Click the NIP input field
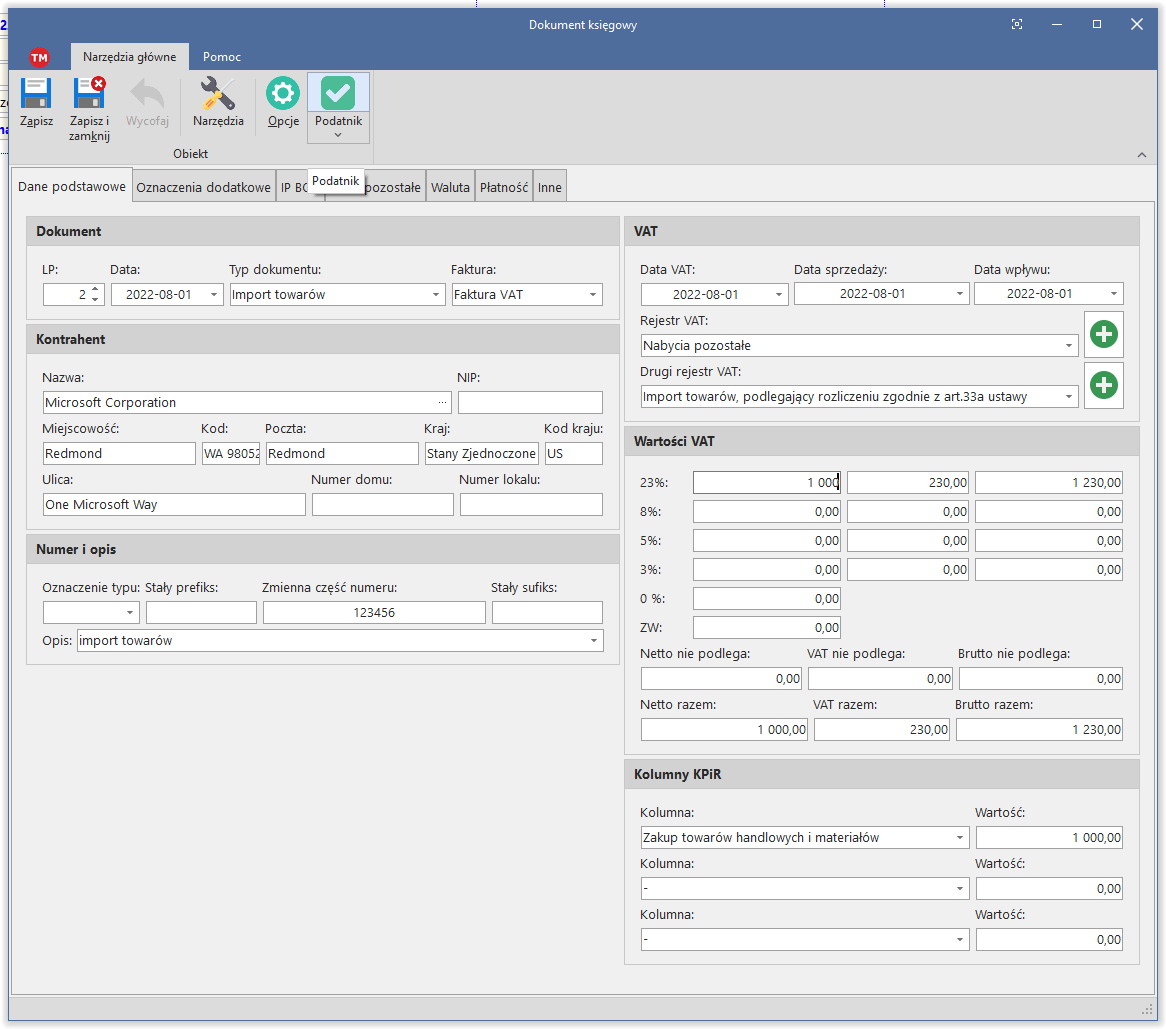 pyautogui.click(x=530, y=403)
